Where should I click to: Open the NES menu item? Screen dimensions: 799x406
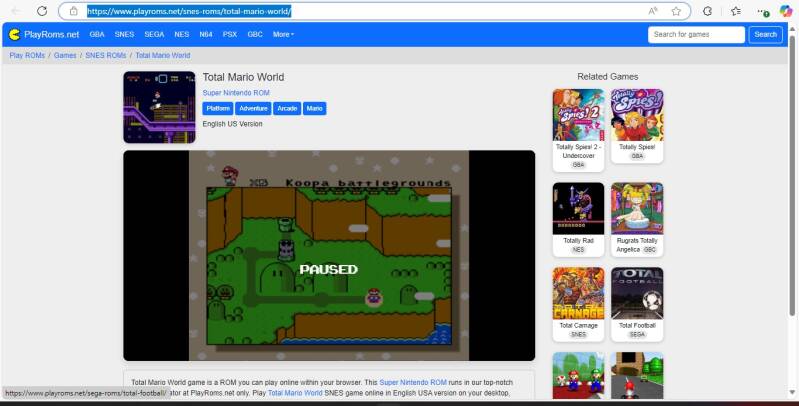pyautogui.click(x=181, y=34)
